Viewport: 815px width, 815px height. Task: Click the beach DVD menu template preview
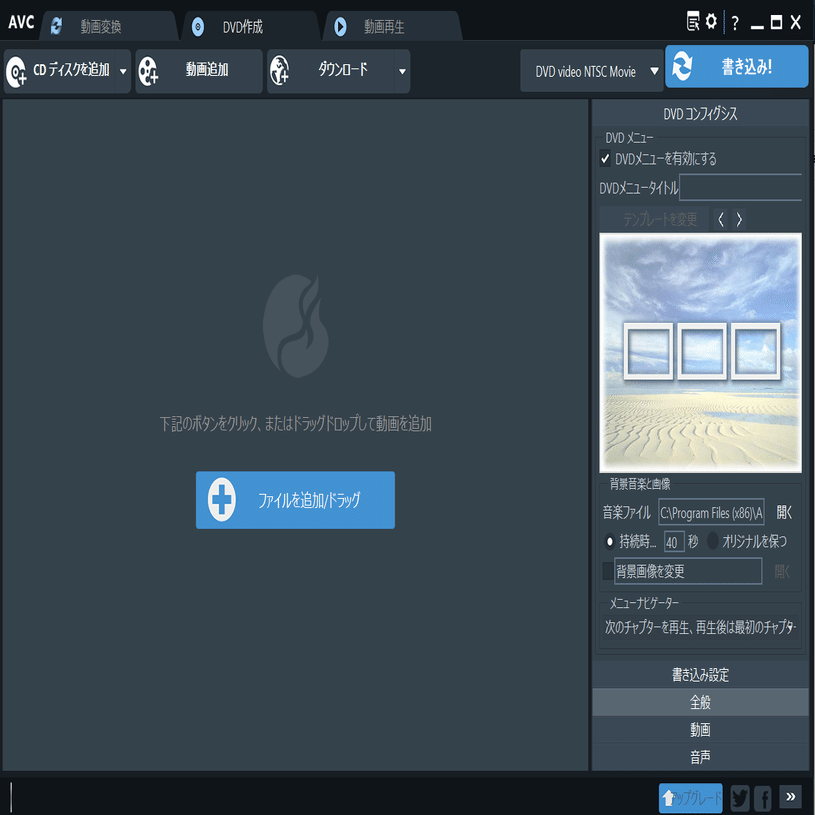[700, 352]
